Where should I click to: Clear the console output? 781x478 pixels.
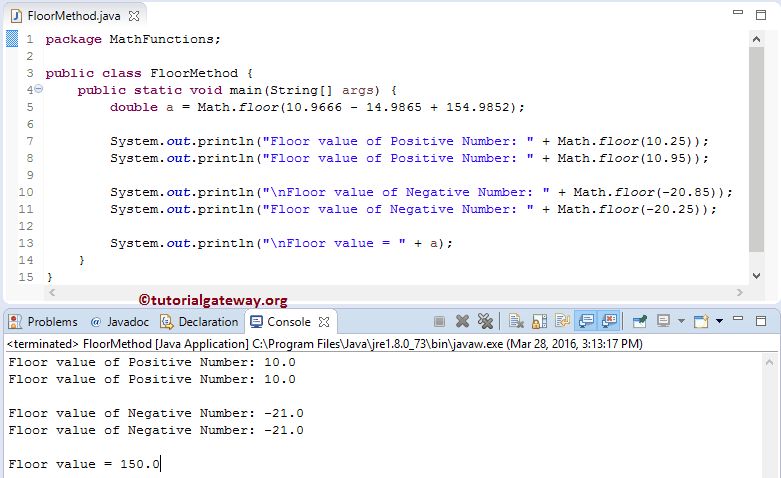tap(516, 322)
